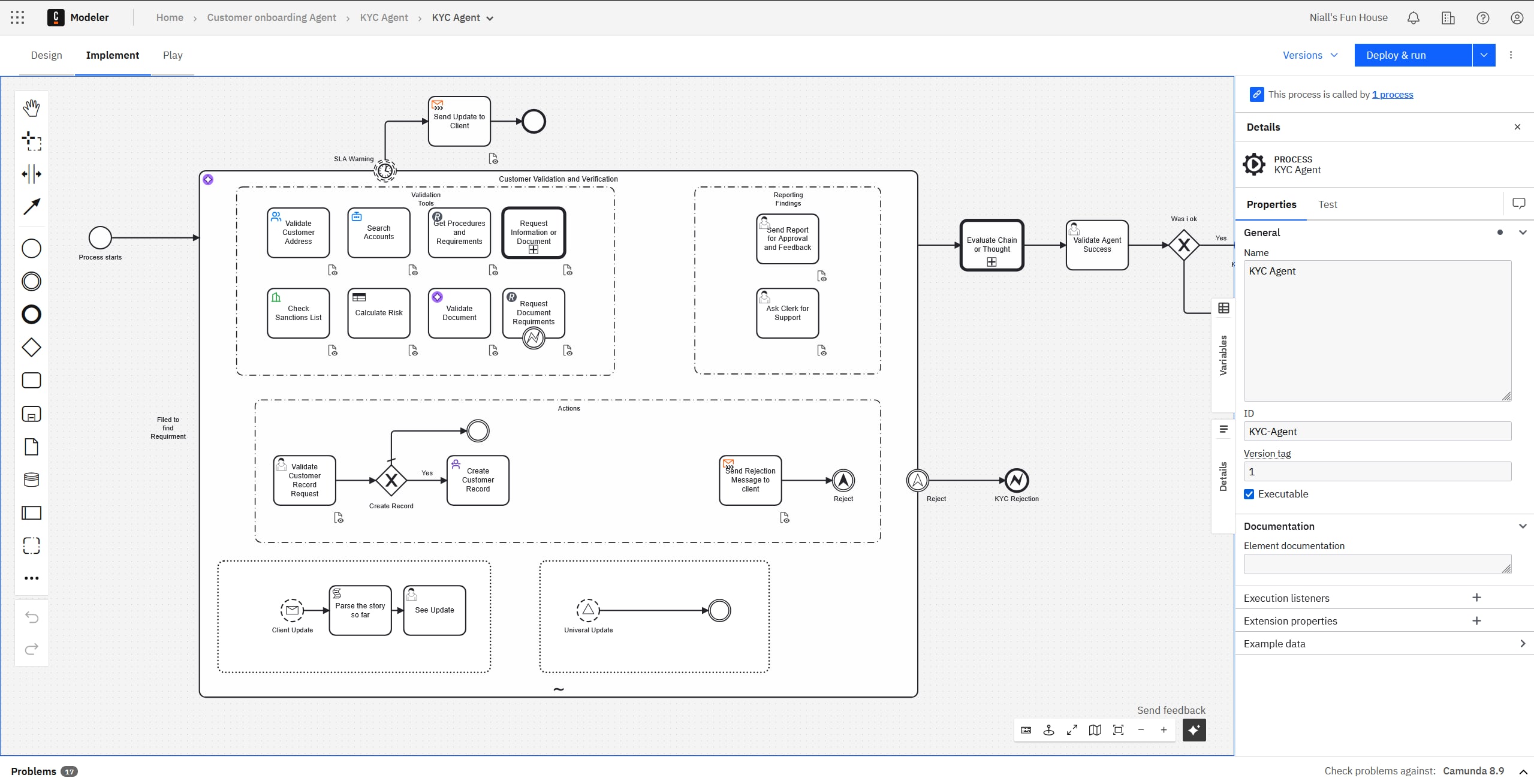Click the Deploy & run button

tap(1413, 55)
